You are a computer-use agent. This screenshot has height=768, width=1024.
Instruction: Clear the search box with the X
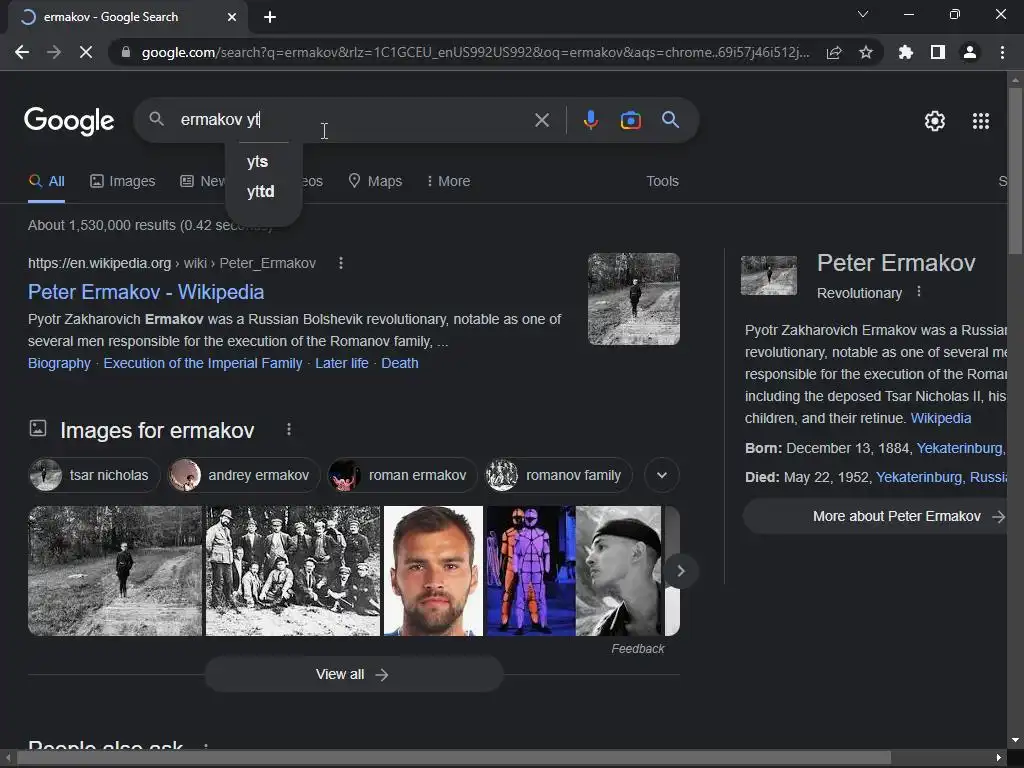[541, 120]
